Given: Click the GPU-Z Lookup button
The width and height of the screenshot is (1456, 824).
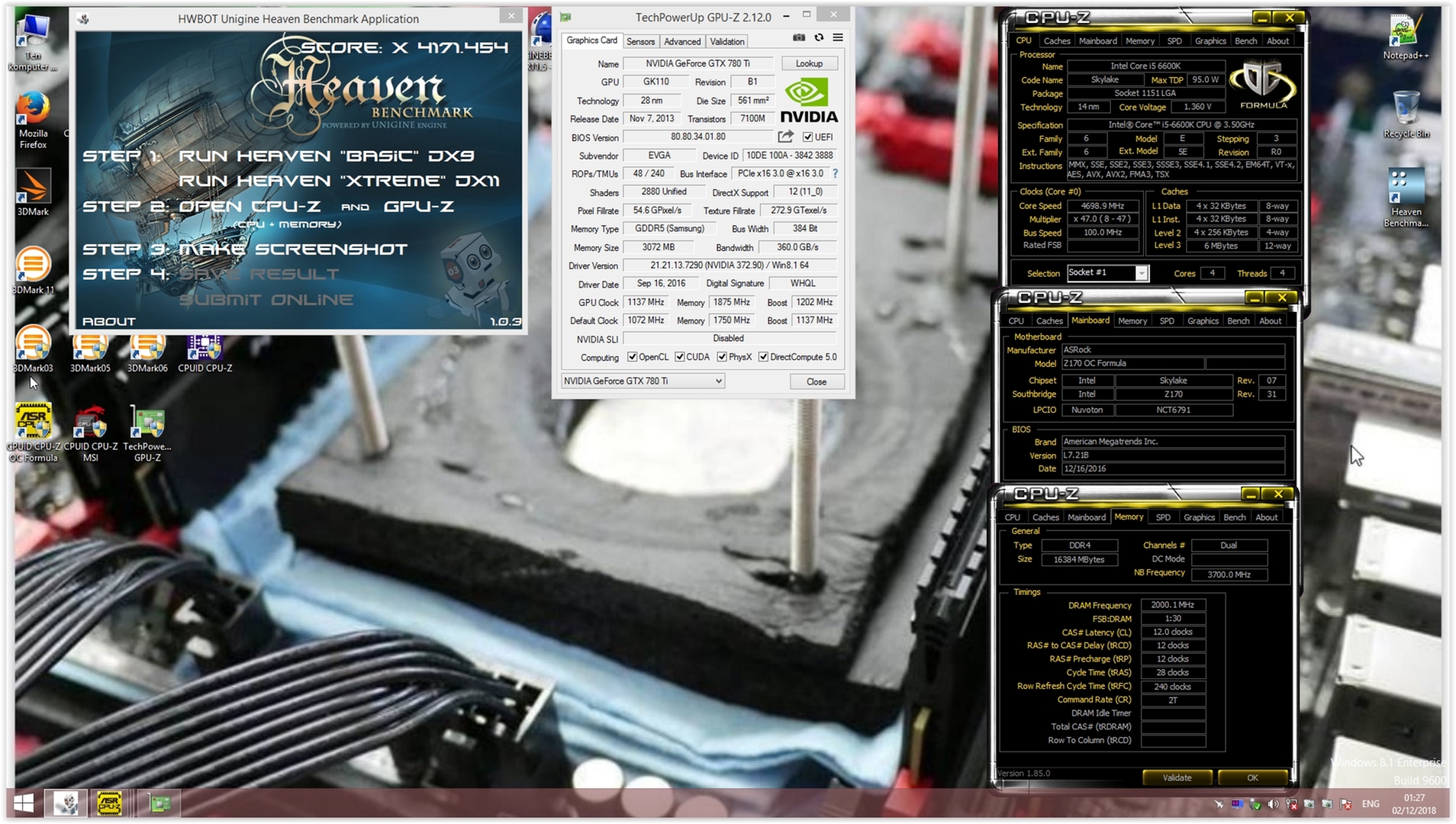Looking at the screenshot, I should pos(809,63).
